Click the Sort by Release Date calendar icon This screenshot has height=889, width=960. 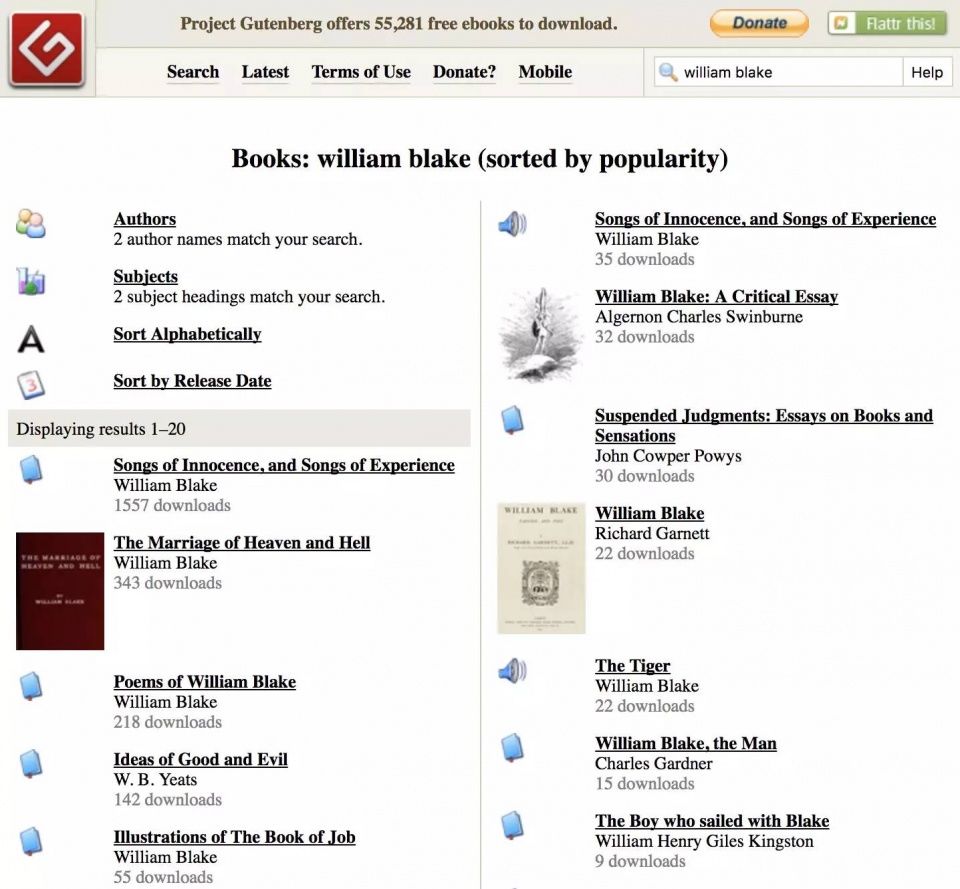(x=31, y=384)
